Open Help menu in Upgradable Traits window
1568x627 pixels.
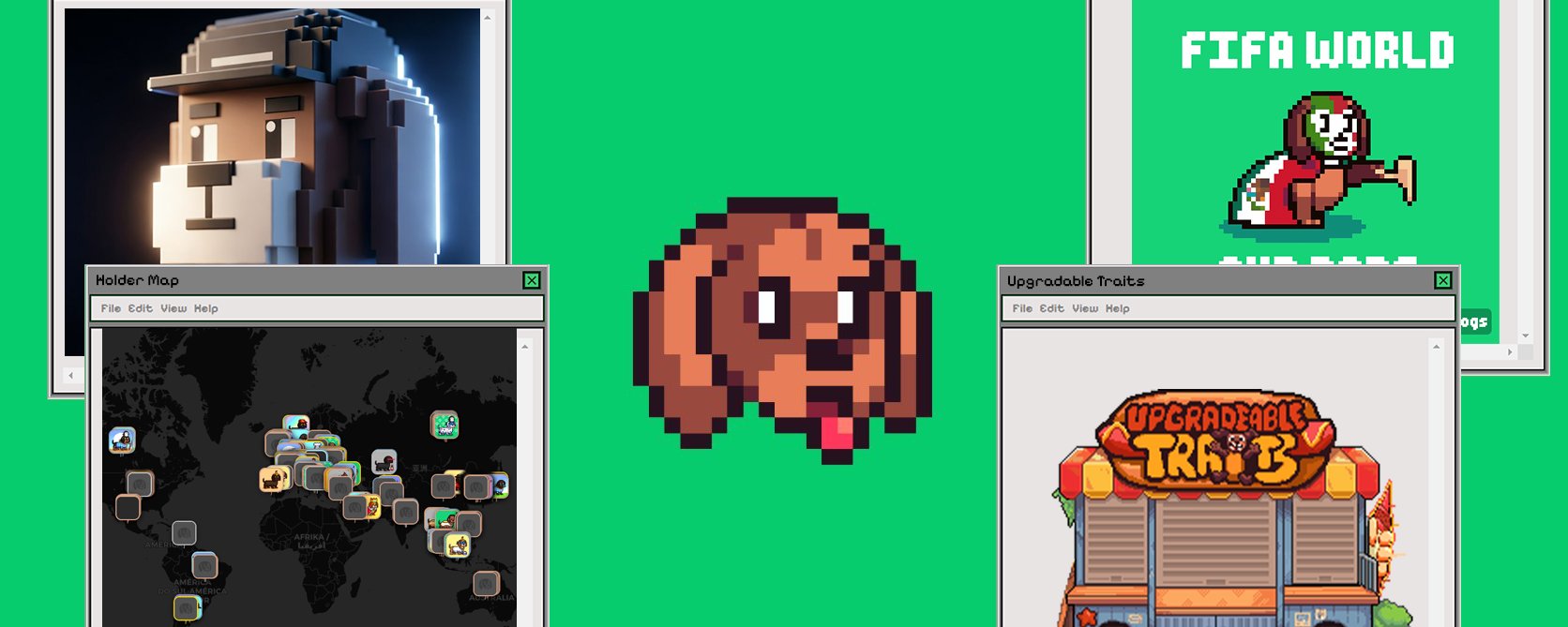(1117, 308)
